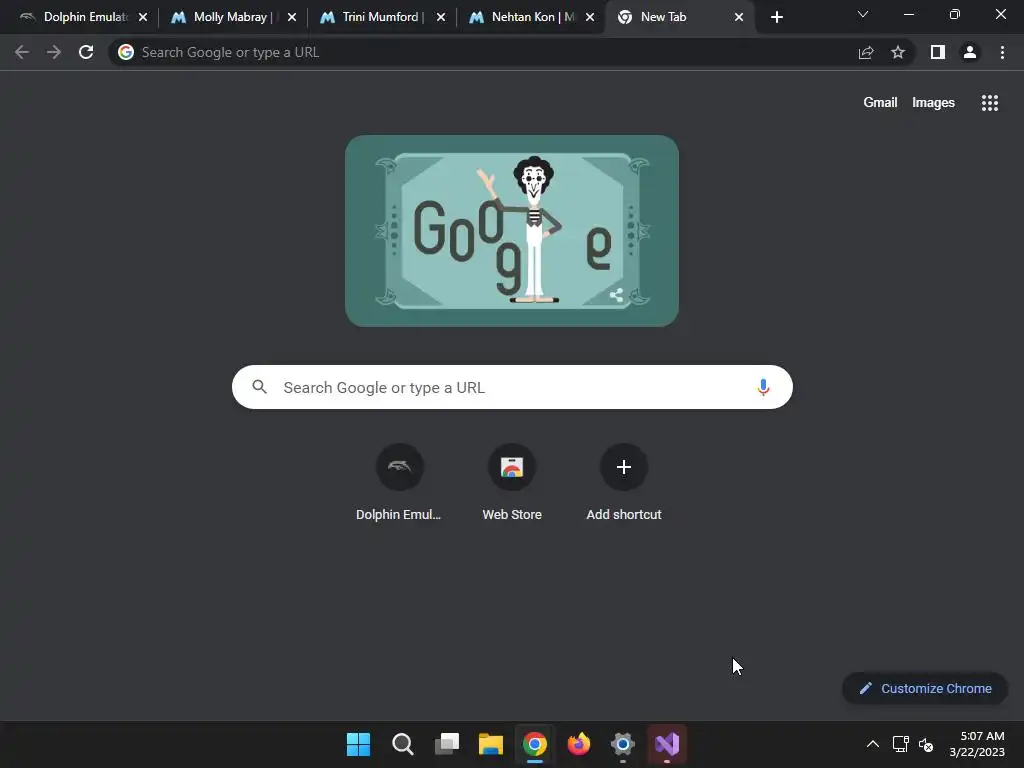The height and width of the screenshot is (768, 1024).
Task: Close the Nehtan Kon tab
Action: click(x=590, y=17)
